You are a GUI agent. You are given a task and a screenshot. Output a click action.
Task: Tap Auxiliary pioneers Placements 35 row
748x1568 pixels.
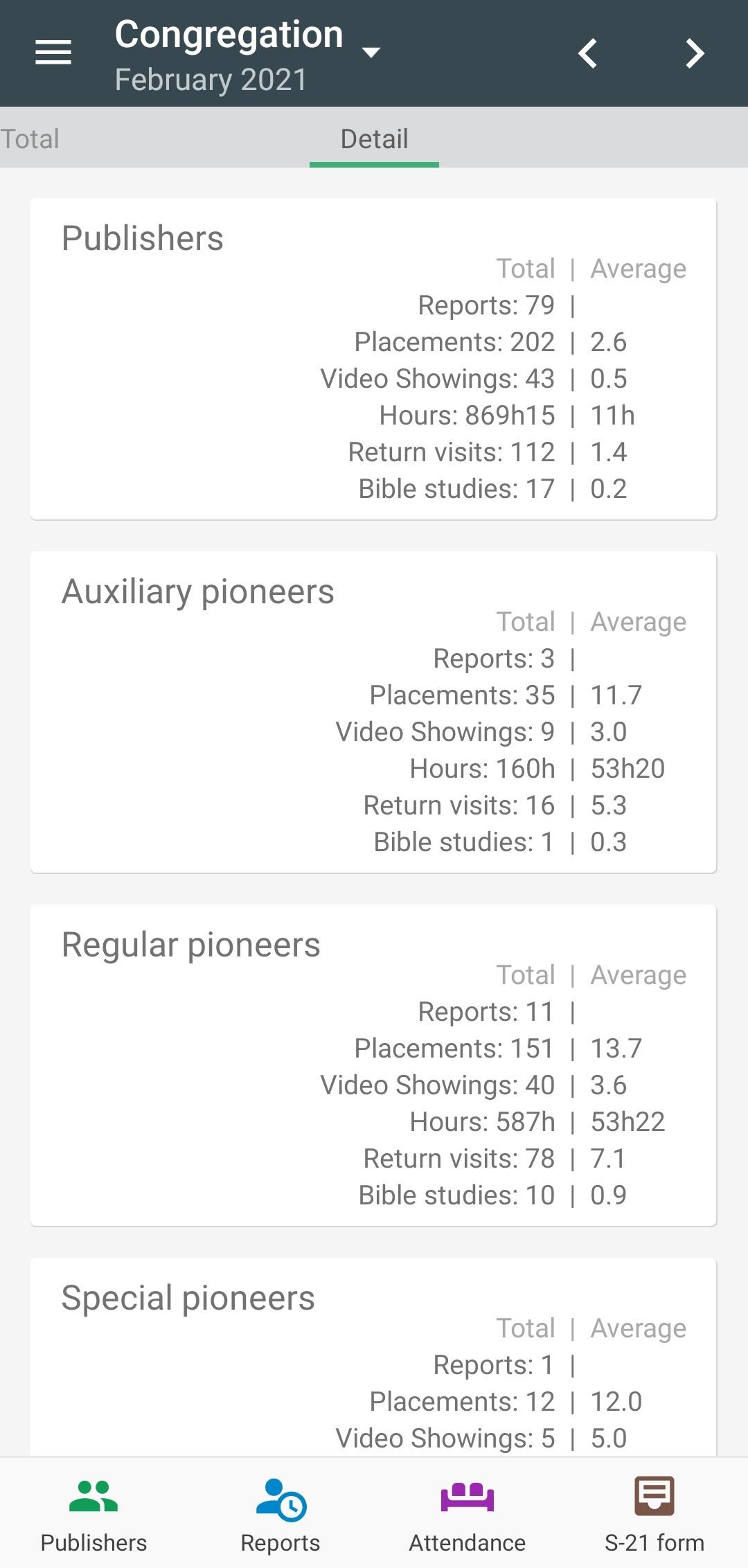point(506,695)
